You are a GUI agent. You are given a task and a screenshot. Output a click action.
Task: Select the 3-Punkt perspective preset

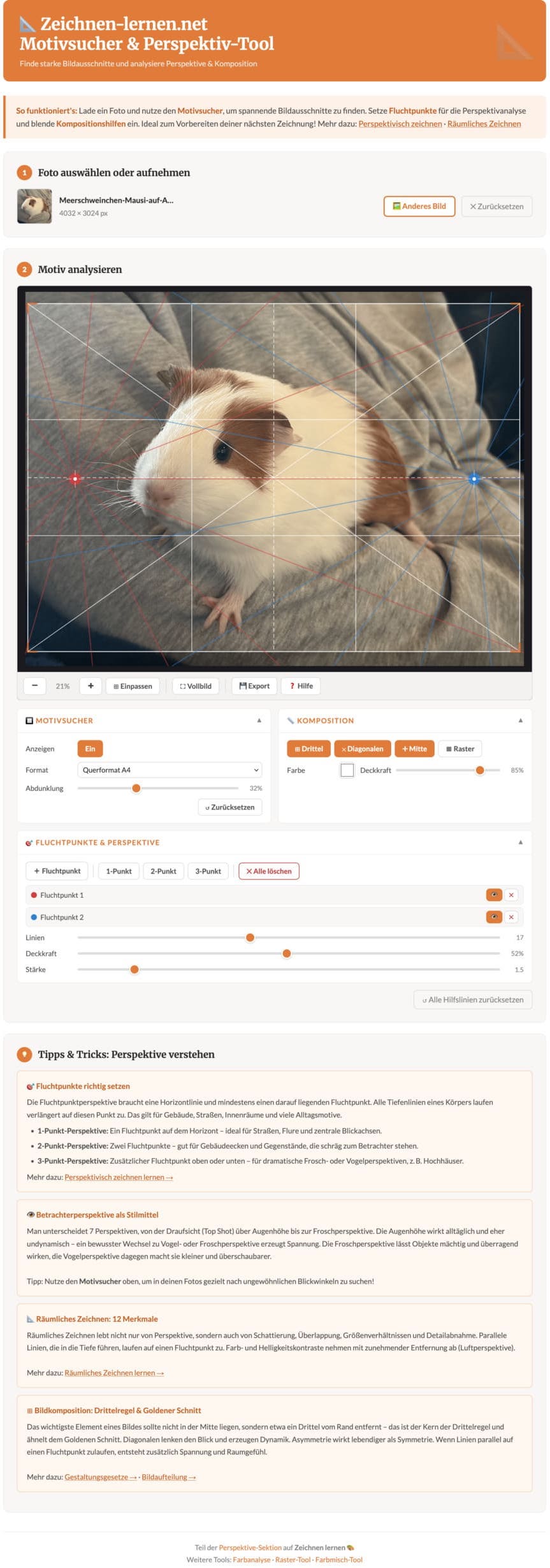208,871
